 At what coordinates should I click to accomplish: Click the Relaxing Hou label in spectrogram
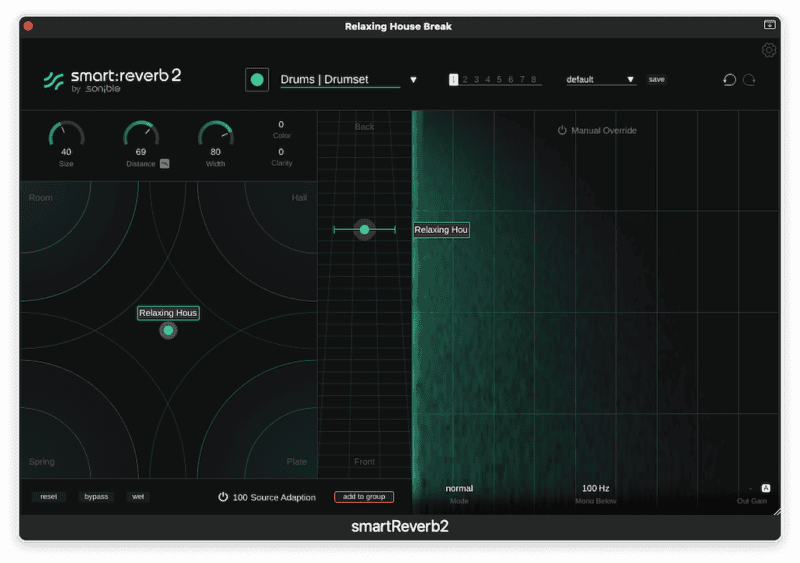pyautogui.click(x=441, y=230)
